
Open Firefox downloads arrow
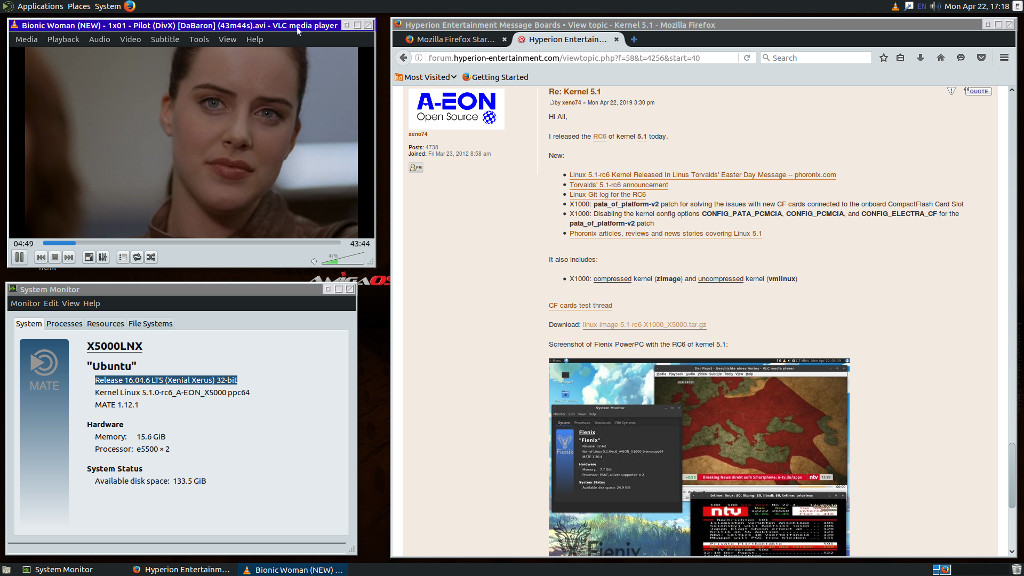click(x=920, y=57)
